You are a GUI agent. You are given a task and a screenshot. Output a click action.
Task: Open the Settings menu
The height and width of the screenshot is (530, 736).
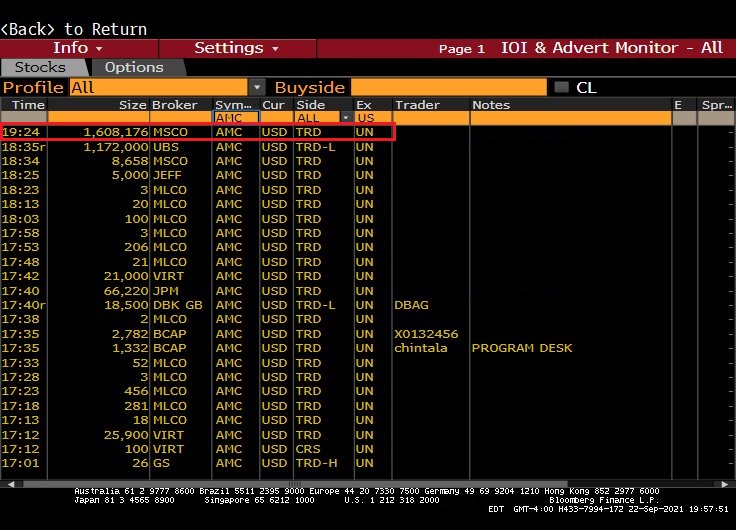(x=237, y=48)
